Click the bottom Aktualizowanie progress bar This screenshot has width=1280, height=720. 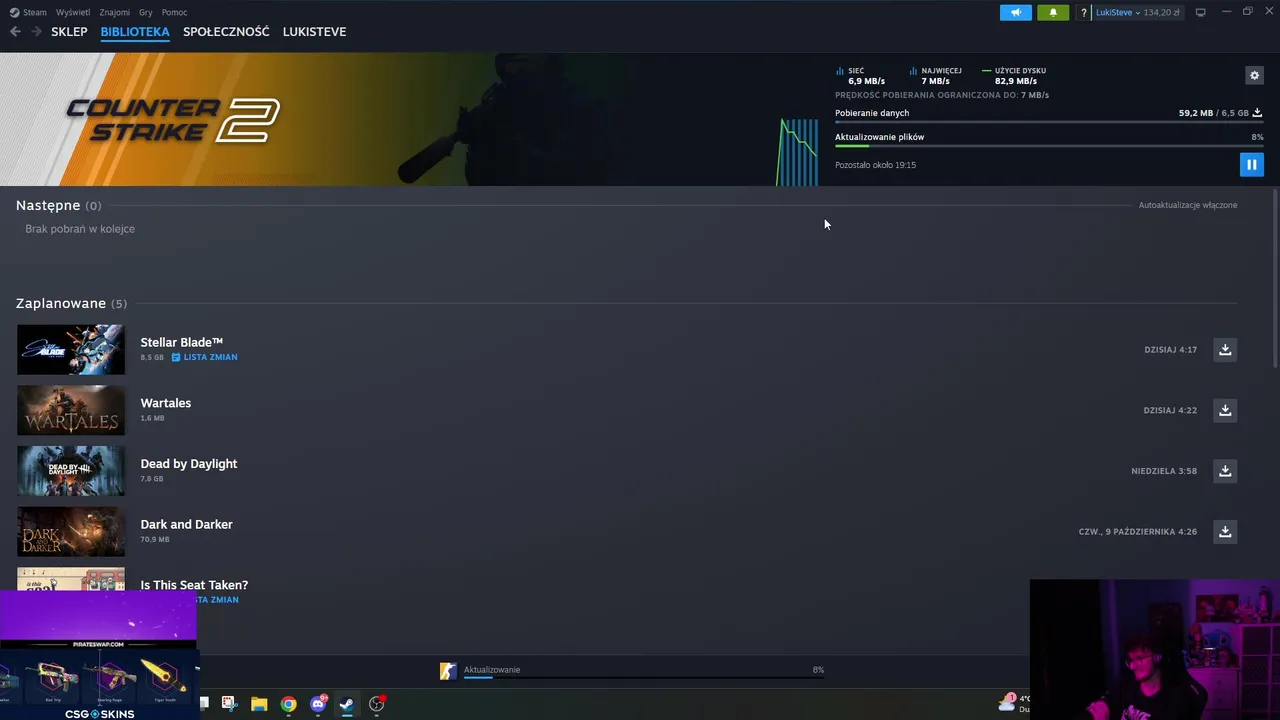click(x=644, y=677)
